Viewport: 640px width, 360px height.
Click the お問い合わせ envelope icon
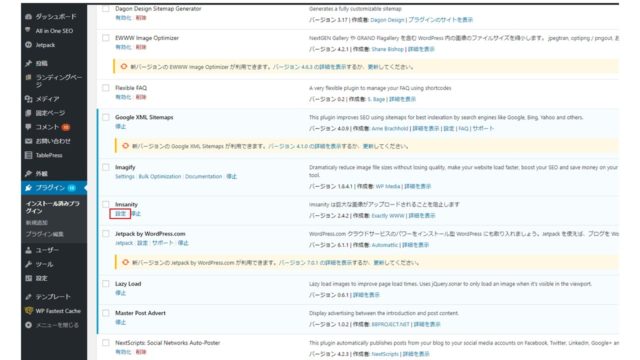(28, 141)
